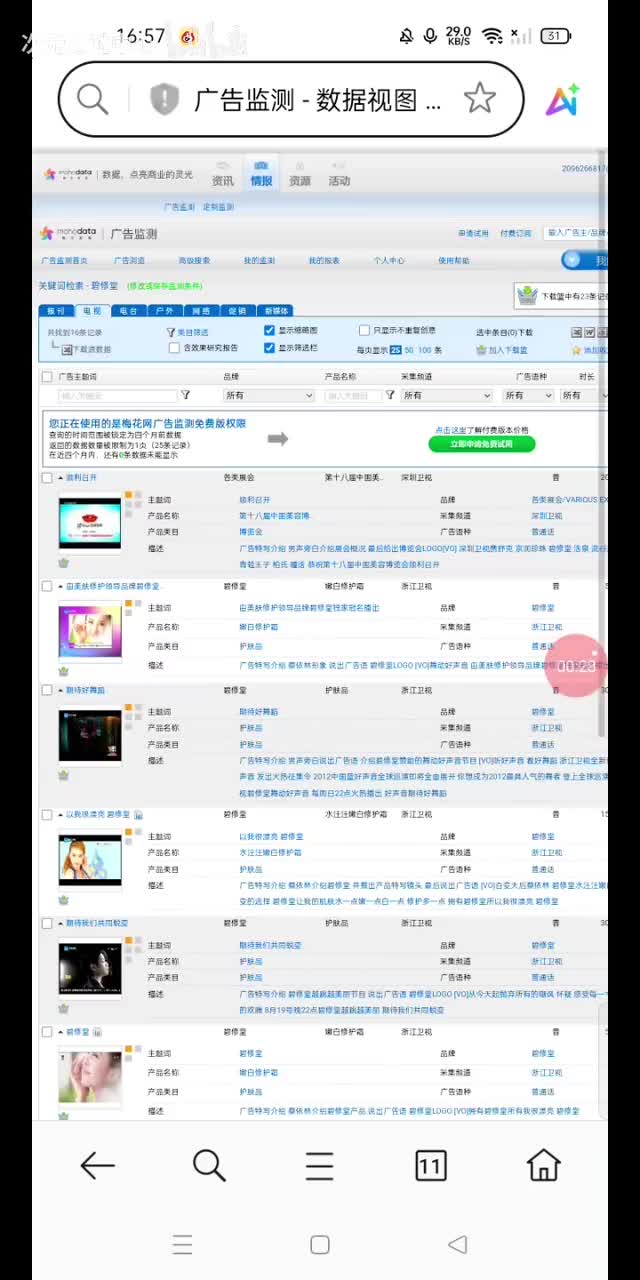Switch to the 电台 media tab

(129, 311)
